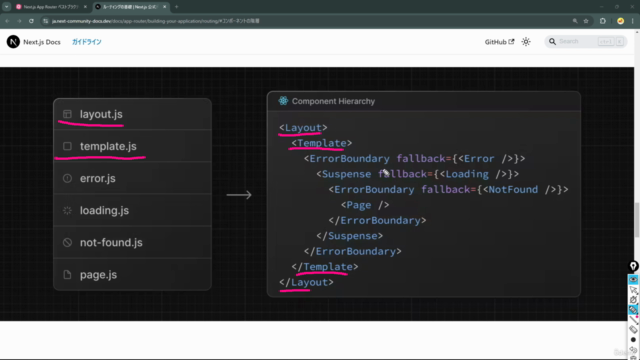Click the Next.js logo icon
The image size is (640, 360).
pos(13,42)
